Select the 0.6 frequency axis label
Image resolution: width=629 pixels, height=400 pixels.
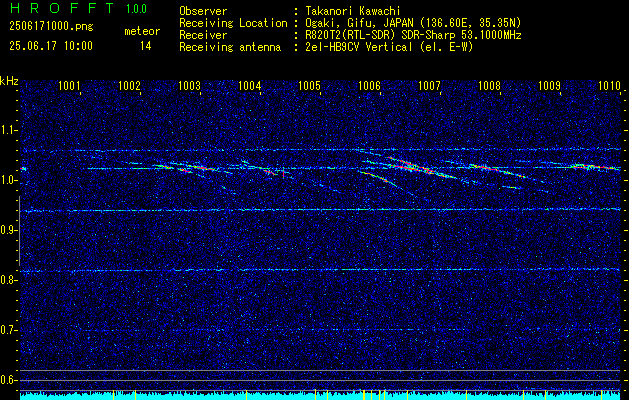tap(8, 380)
